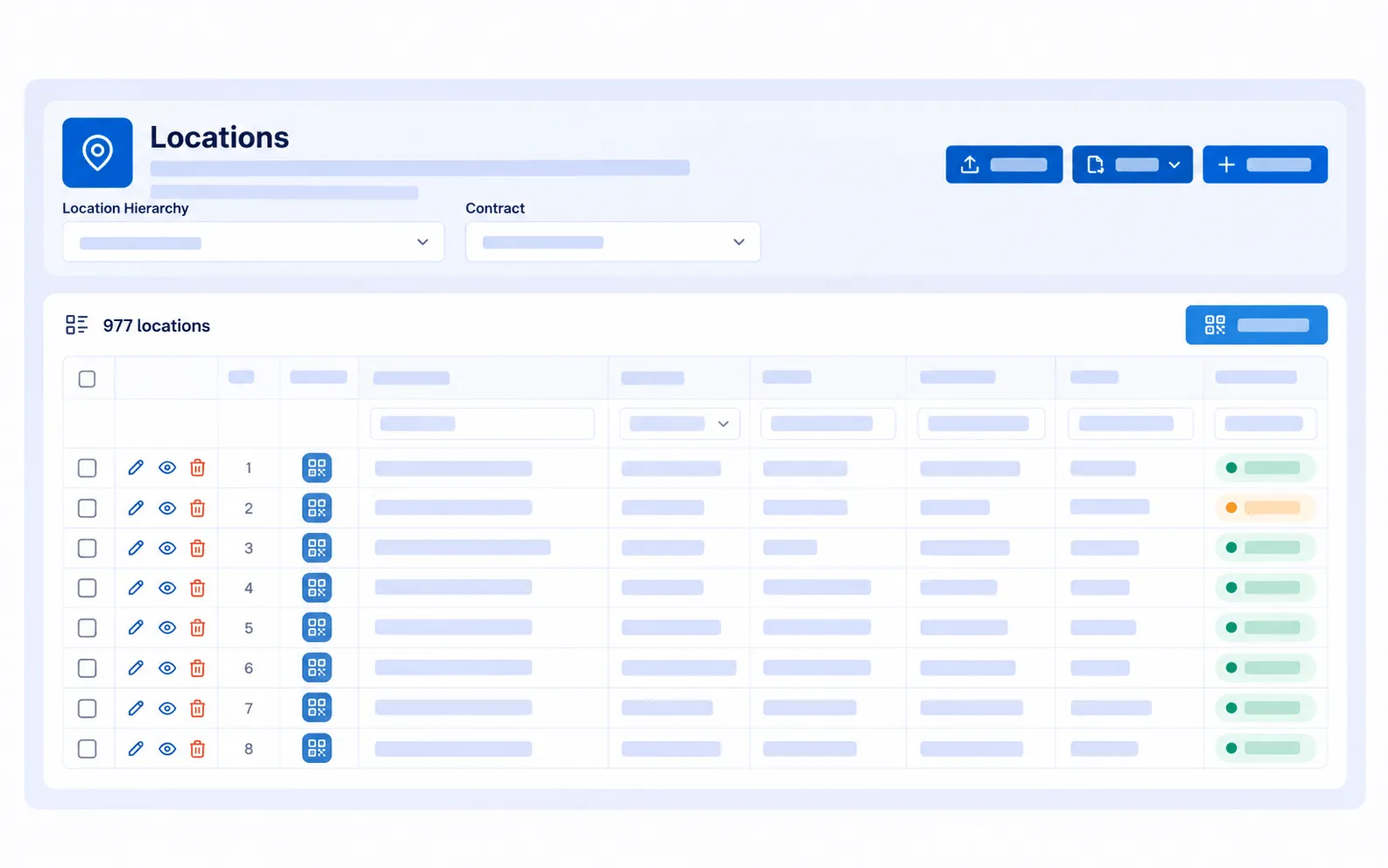The height and width of the screenshot is (868, 1388).
Task: Click the plus add button
Action: point(1265,164)
